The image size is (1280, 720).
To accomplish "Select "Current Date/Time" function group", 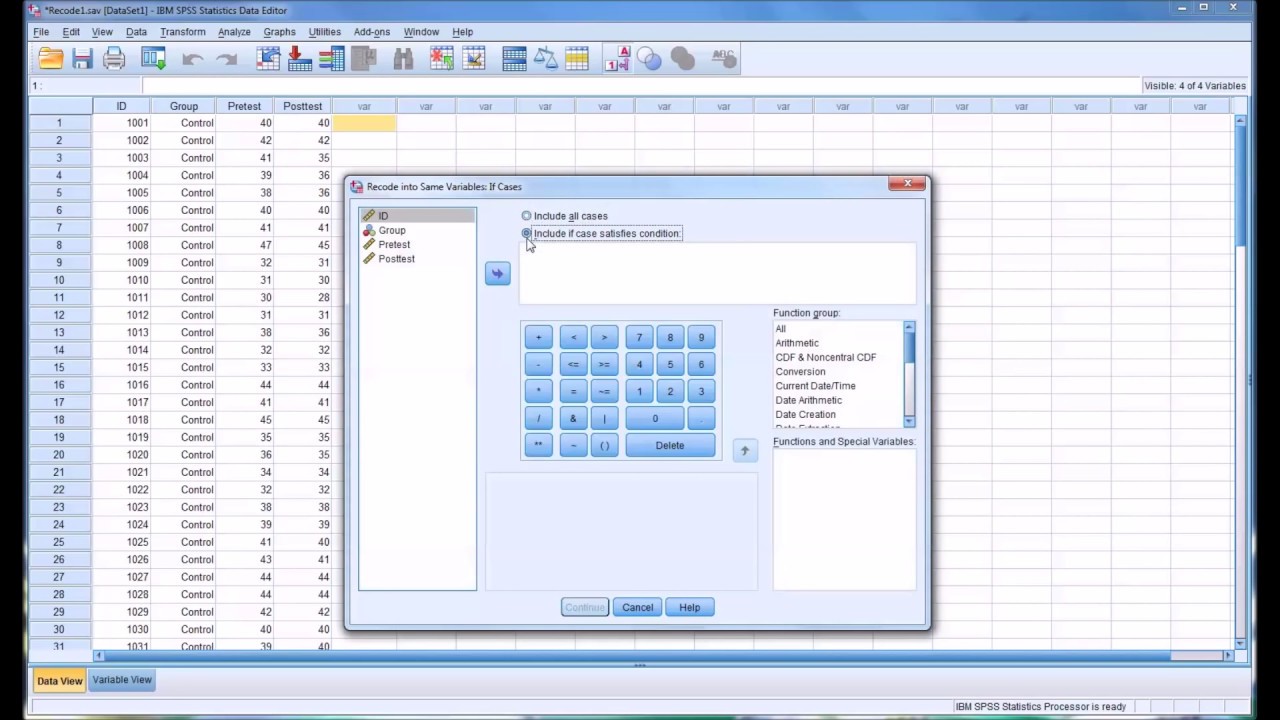I will click(815, 386).
